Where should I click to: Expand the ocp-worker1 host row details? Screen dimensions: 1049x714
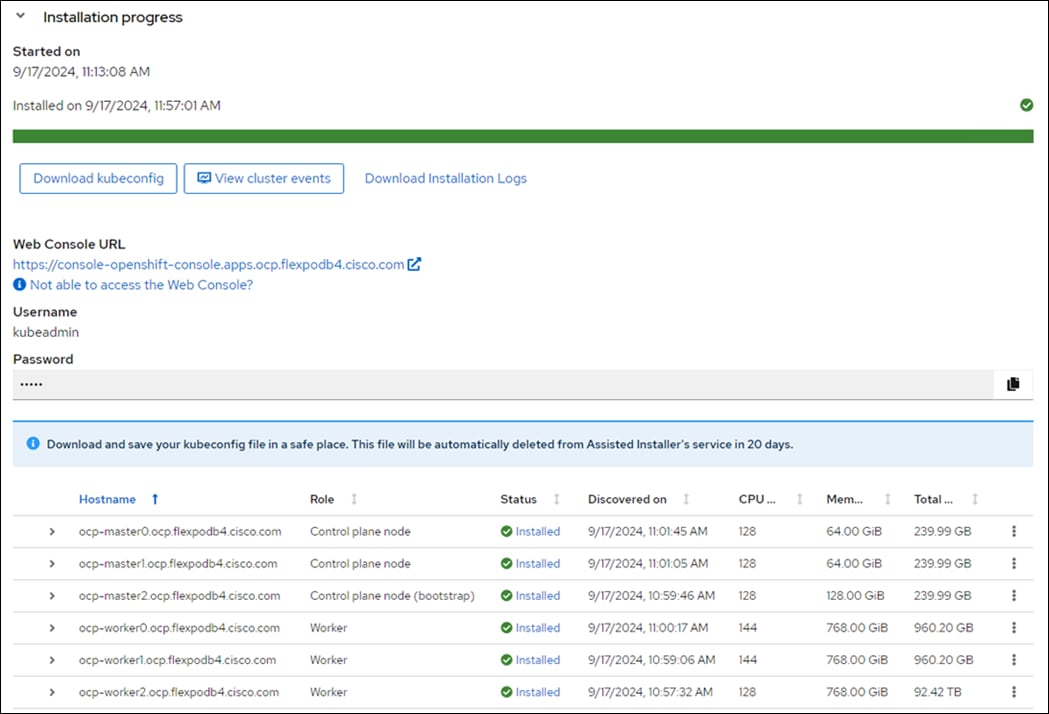click(x=52, y=660)
